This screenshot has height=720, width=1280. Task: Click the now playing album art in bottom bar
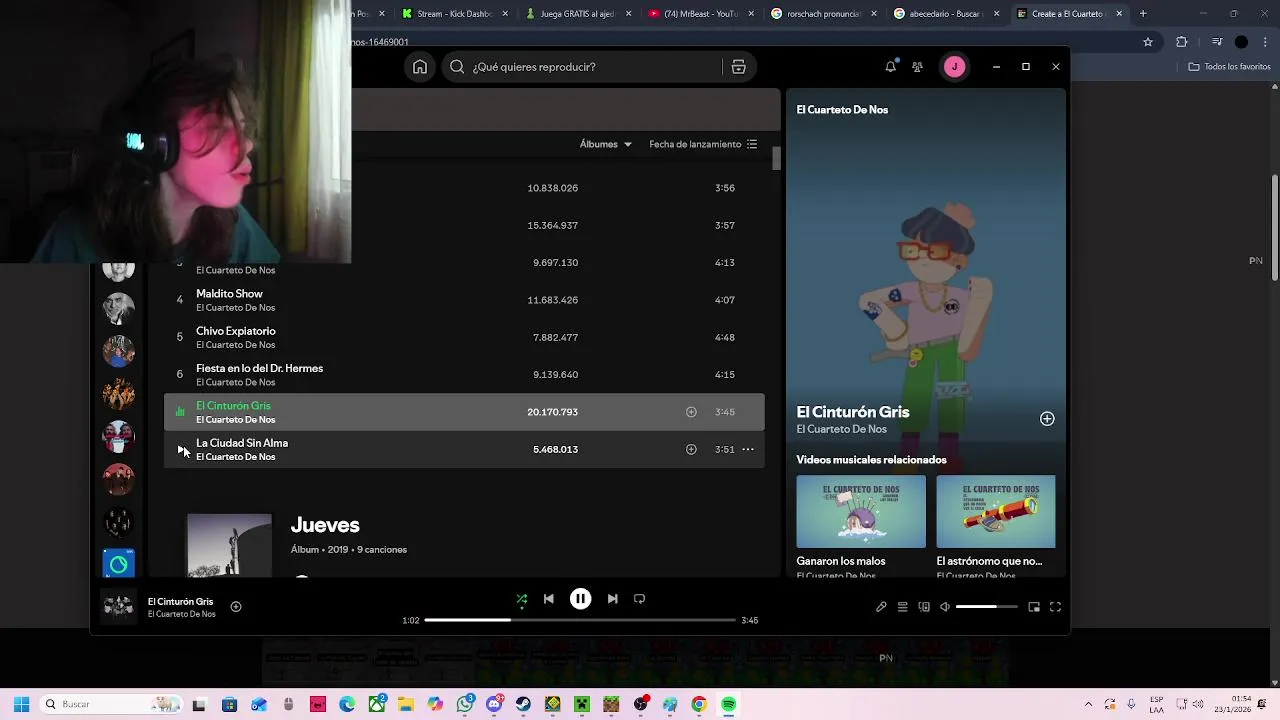[x=118, y=606]
